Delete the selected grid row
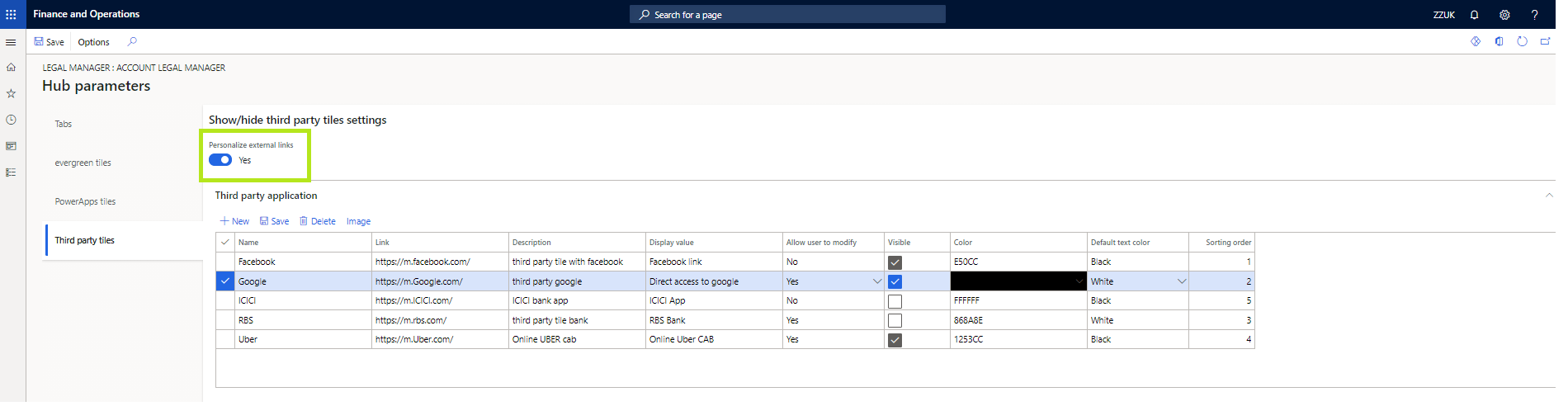 [x=318, y=221]
